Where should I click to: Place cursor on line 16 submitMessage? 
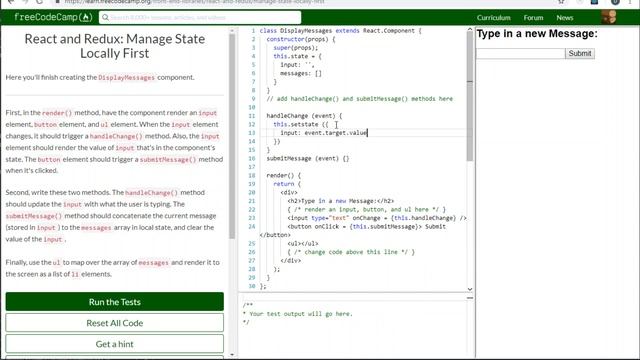(308, 158)
